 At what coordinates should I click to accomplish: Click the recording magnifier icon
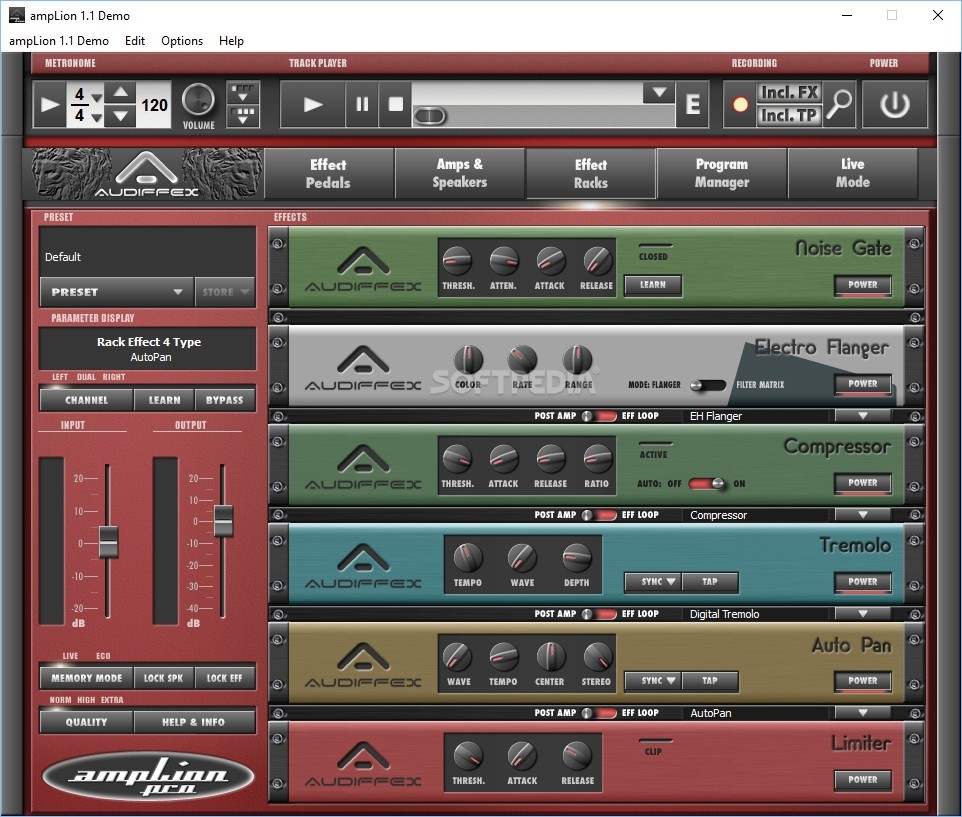839,104
